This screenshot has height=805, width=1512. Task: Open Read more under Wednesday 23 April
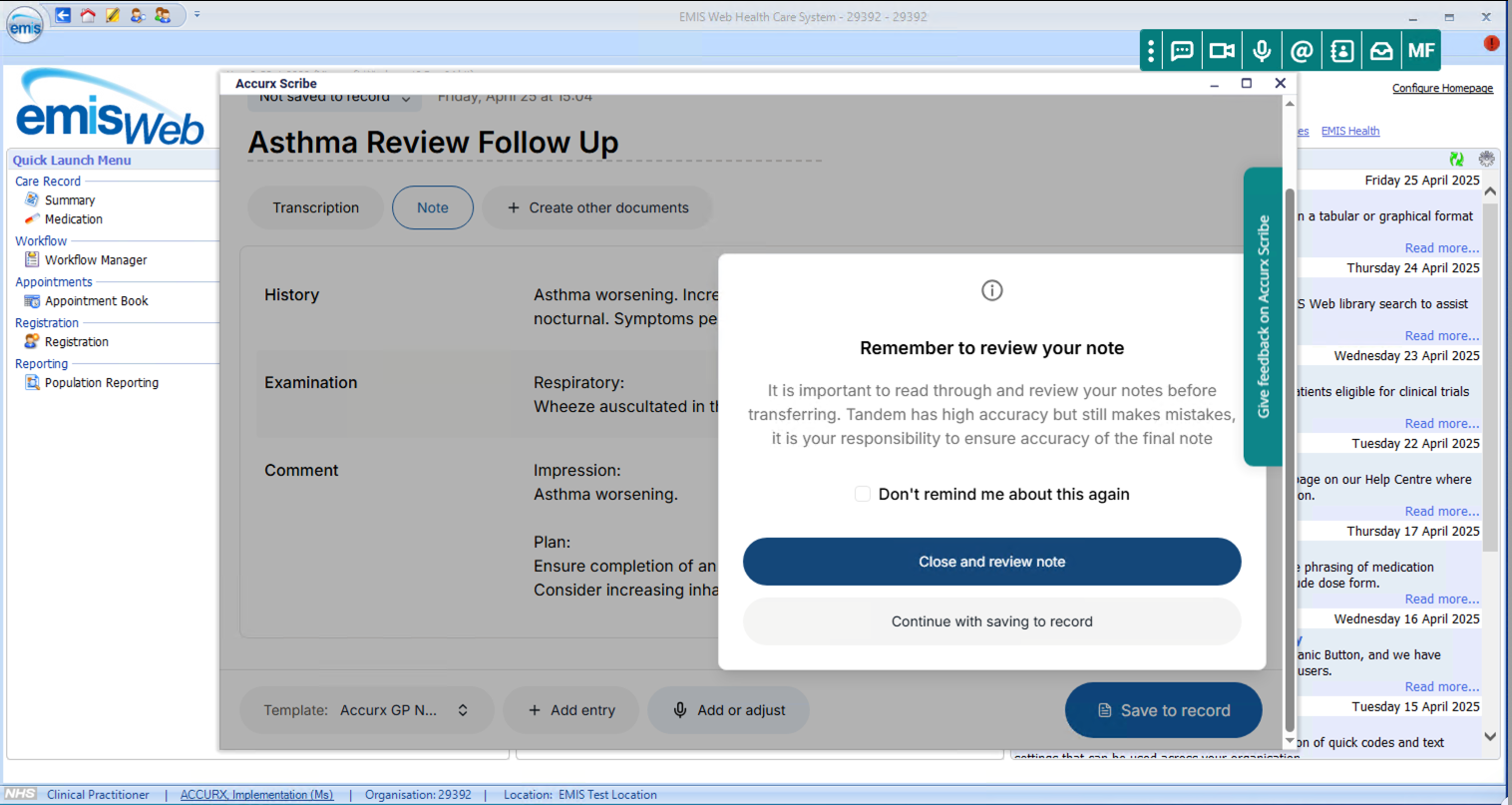(1442, 423)
